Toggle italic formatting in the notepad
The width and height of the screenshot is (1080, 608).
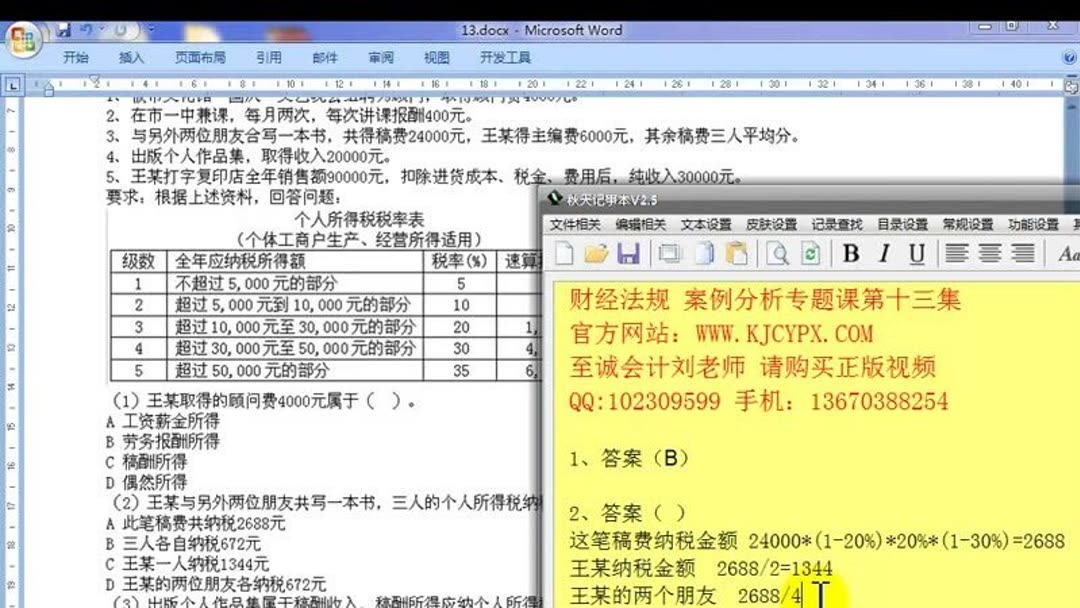(883, 254)
